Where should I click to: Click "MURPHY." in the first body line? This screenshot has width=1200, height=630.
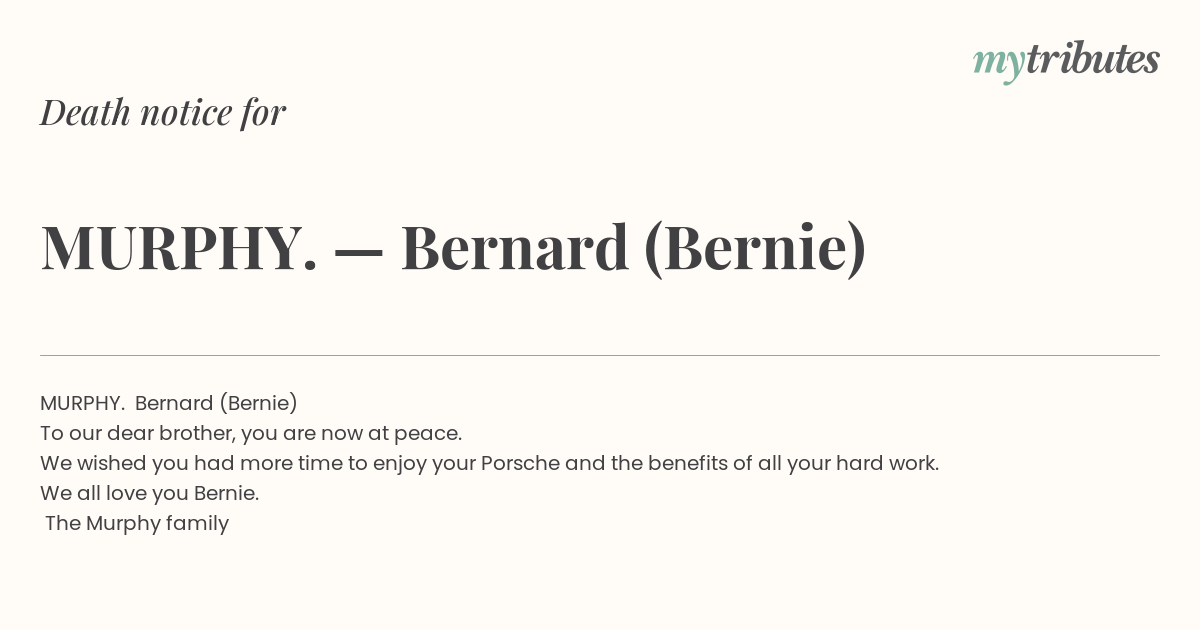click(x=82, y=403)
